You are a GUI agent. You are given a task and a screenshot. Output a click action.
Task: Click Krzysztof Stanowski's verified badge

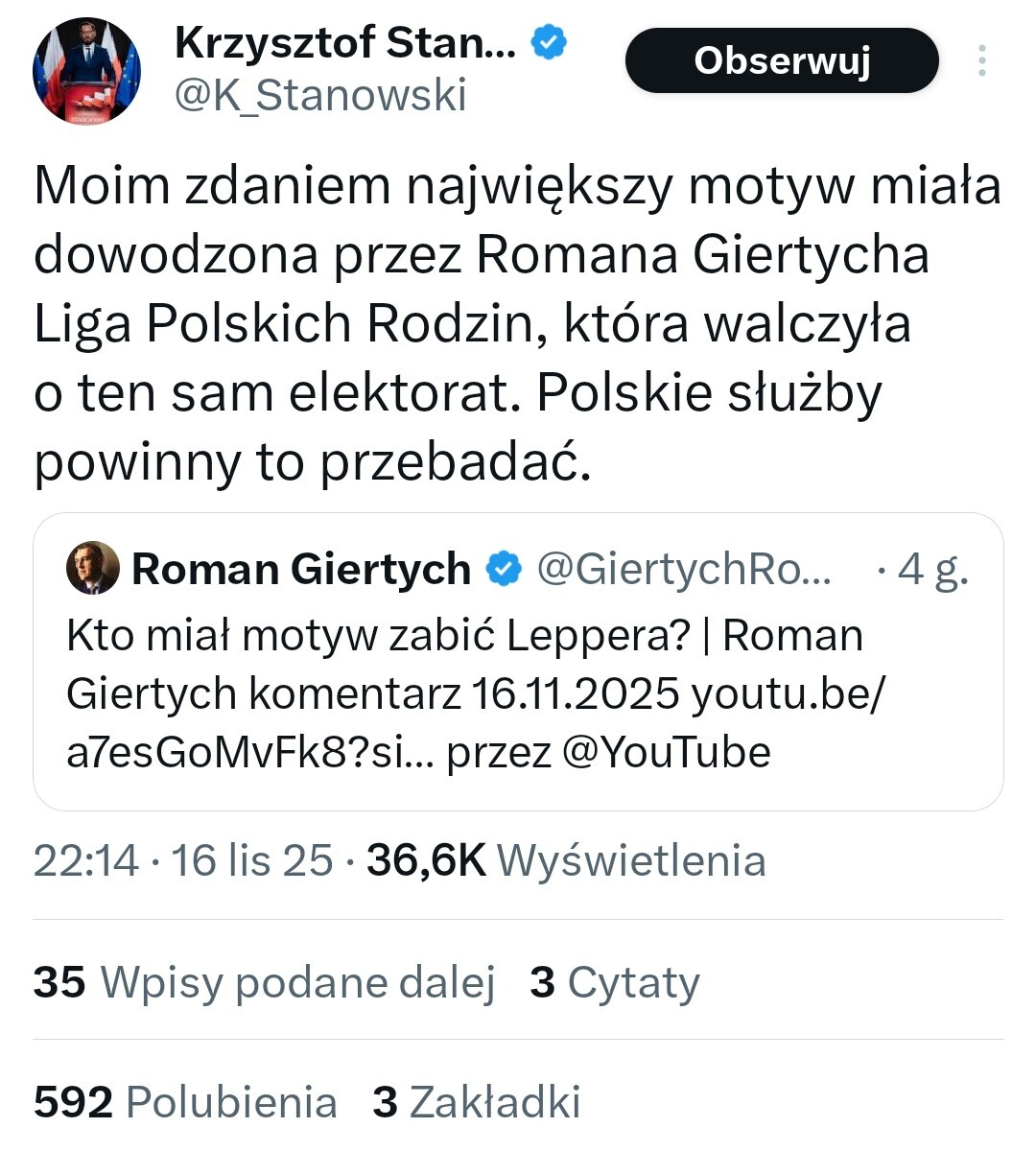coord(550,43)
